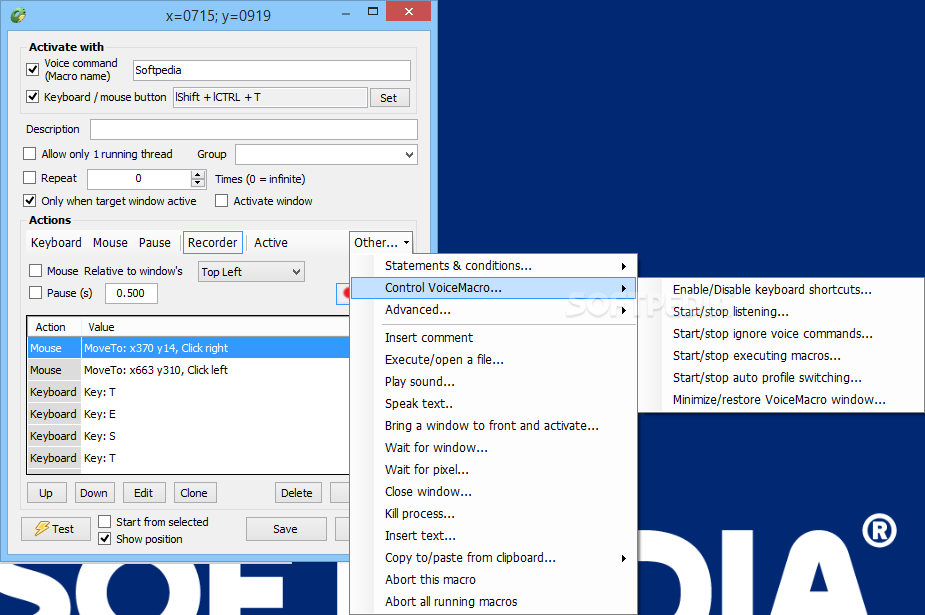
Task: Choose Start/stop listening... submenu item
Action: click(781, 311)
